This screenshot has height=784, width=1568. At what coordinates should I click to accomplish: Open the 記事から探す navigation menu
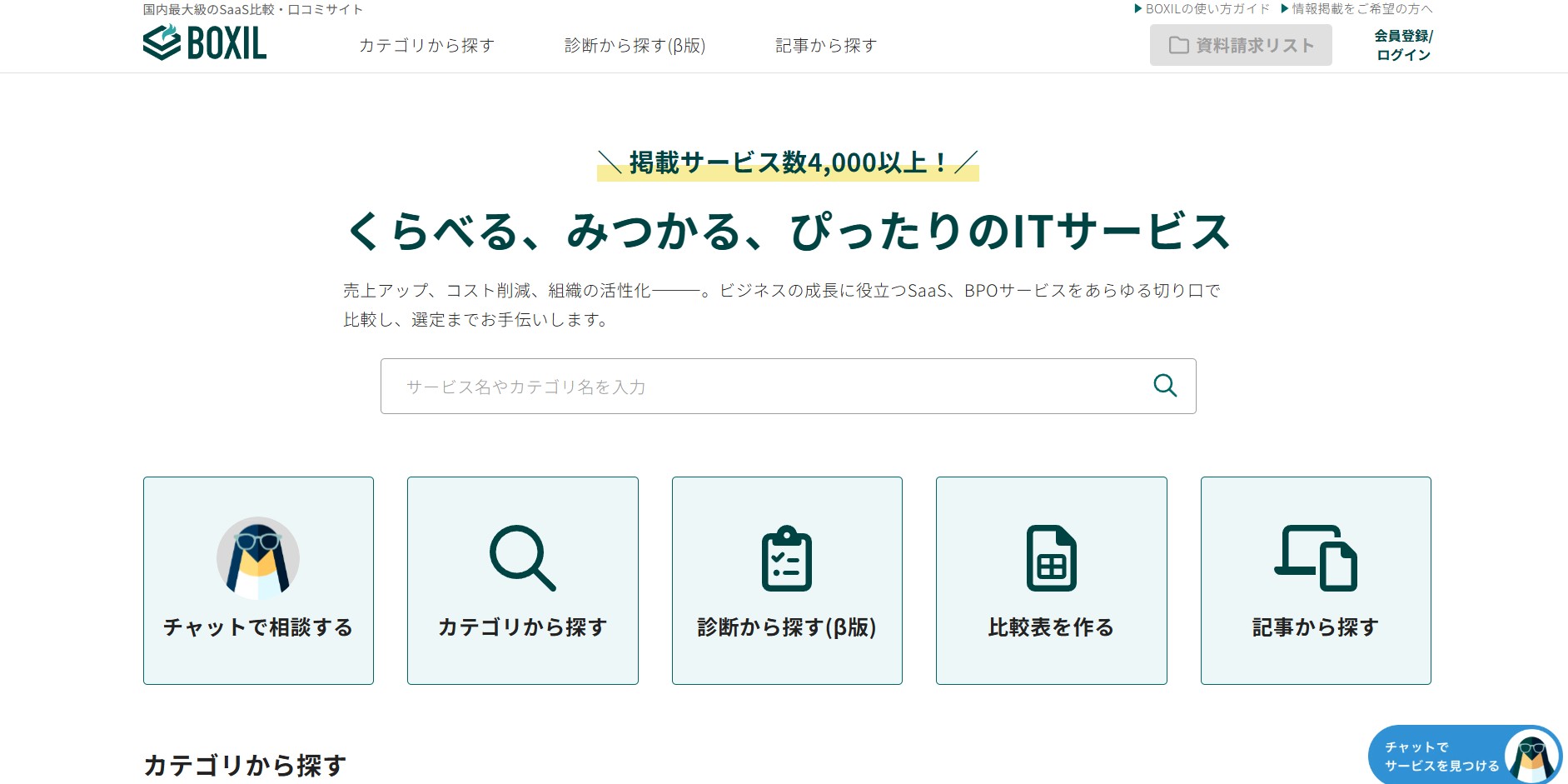tap(825, 46)
